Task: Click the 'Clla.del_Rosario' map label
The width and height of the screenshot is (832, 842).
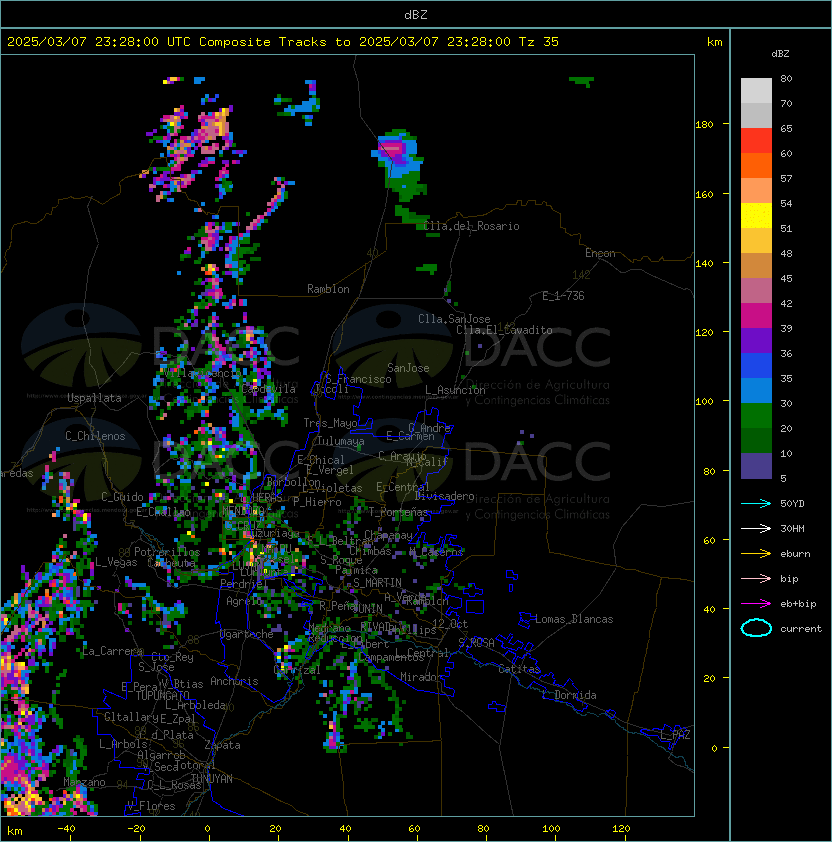Action: tap(471, 226)
